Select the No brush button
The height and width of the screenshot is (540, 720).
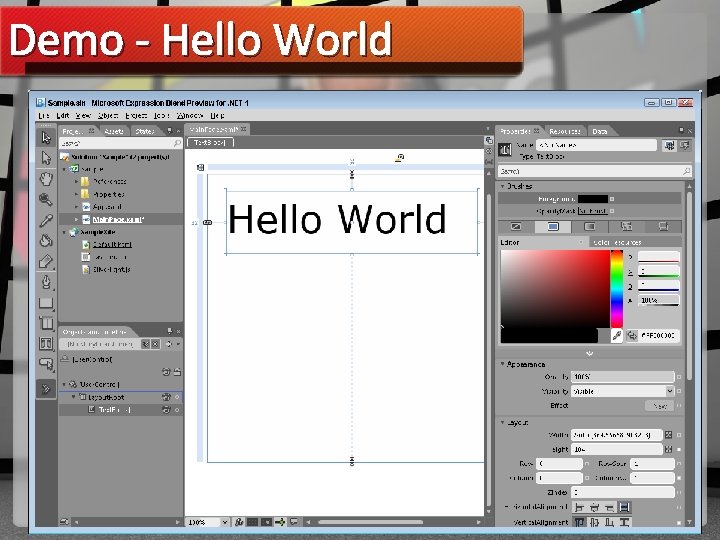point(516,226)
